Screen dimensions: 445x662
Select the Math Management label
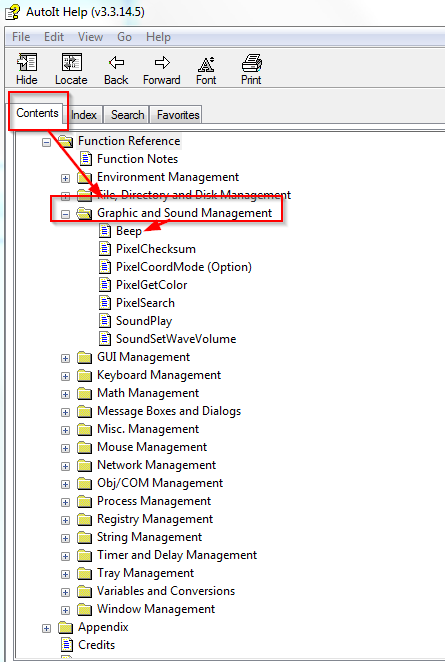pos(148,393)
